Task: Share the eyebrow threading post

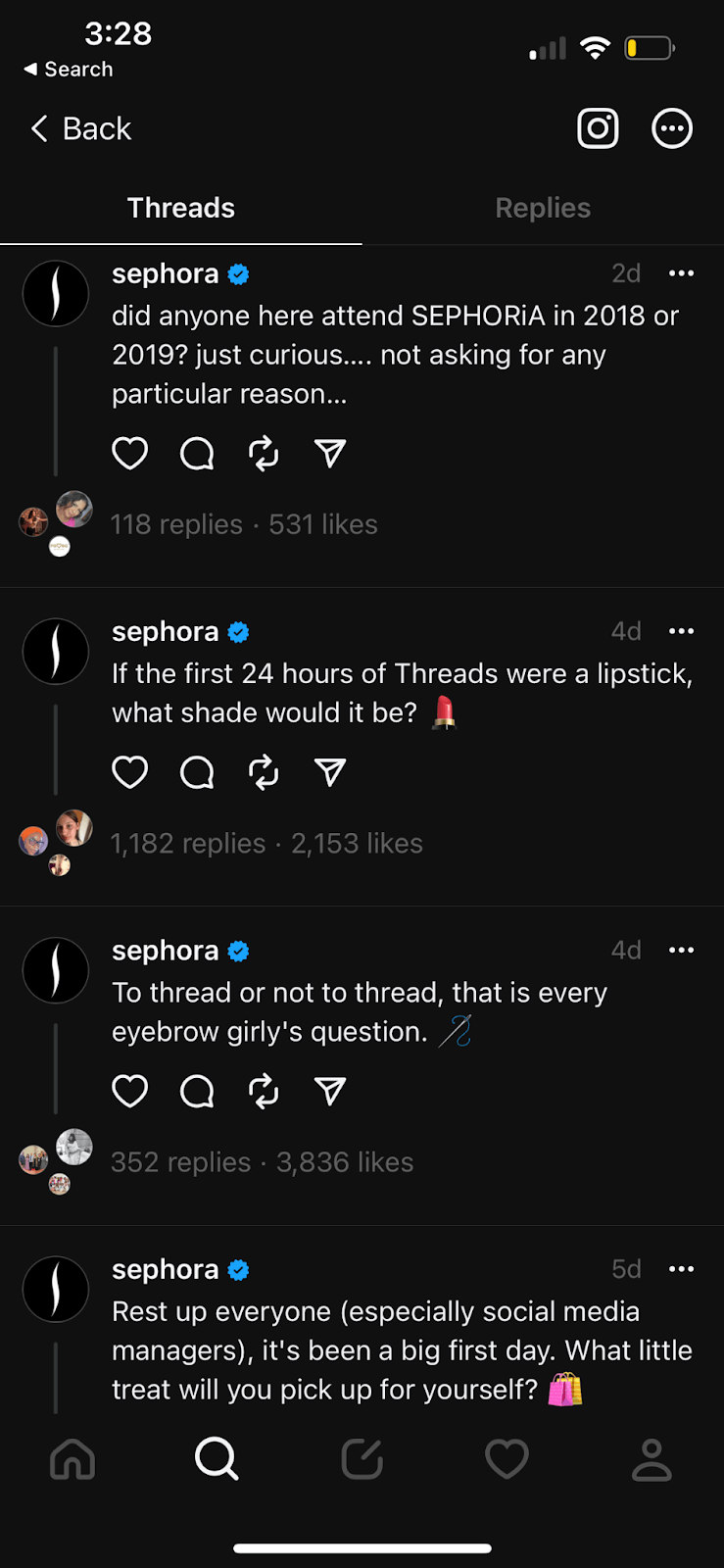Action: pyautogui.click(x=330, y=1091)
